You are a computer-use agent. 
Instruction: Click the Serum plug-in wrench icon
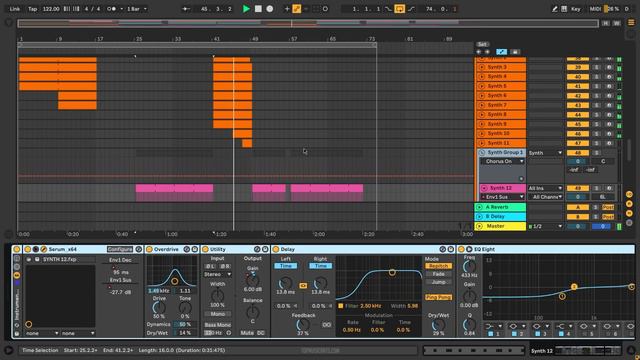[x=43, y=249]
